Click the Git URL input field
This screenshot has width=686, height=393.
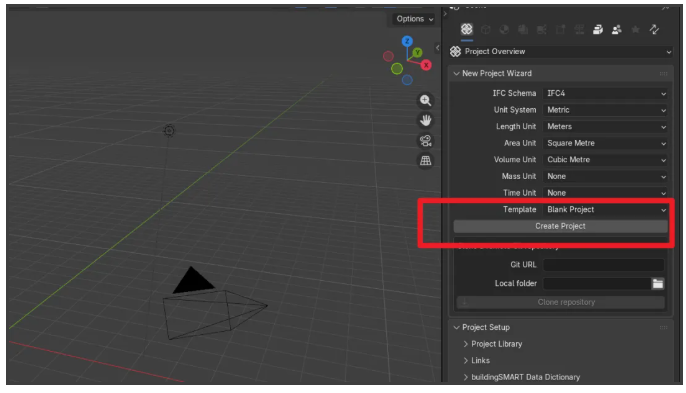pos(604,265)
